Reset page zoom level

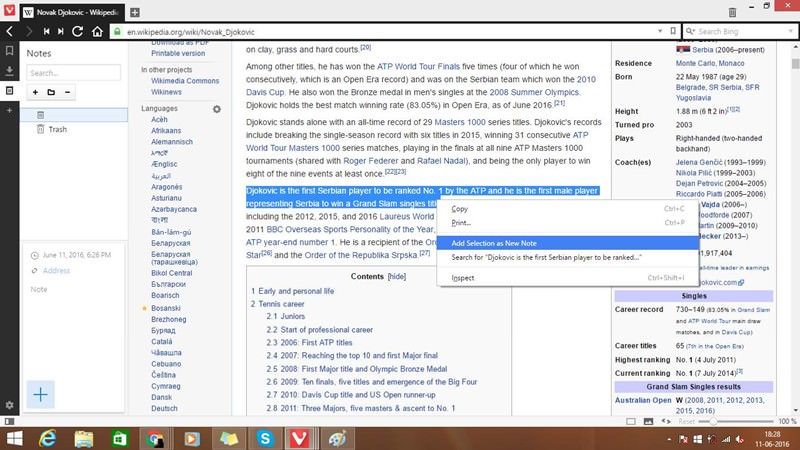click(686, 421)
